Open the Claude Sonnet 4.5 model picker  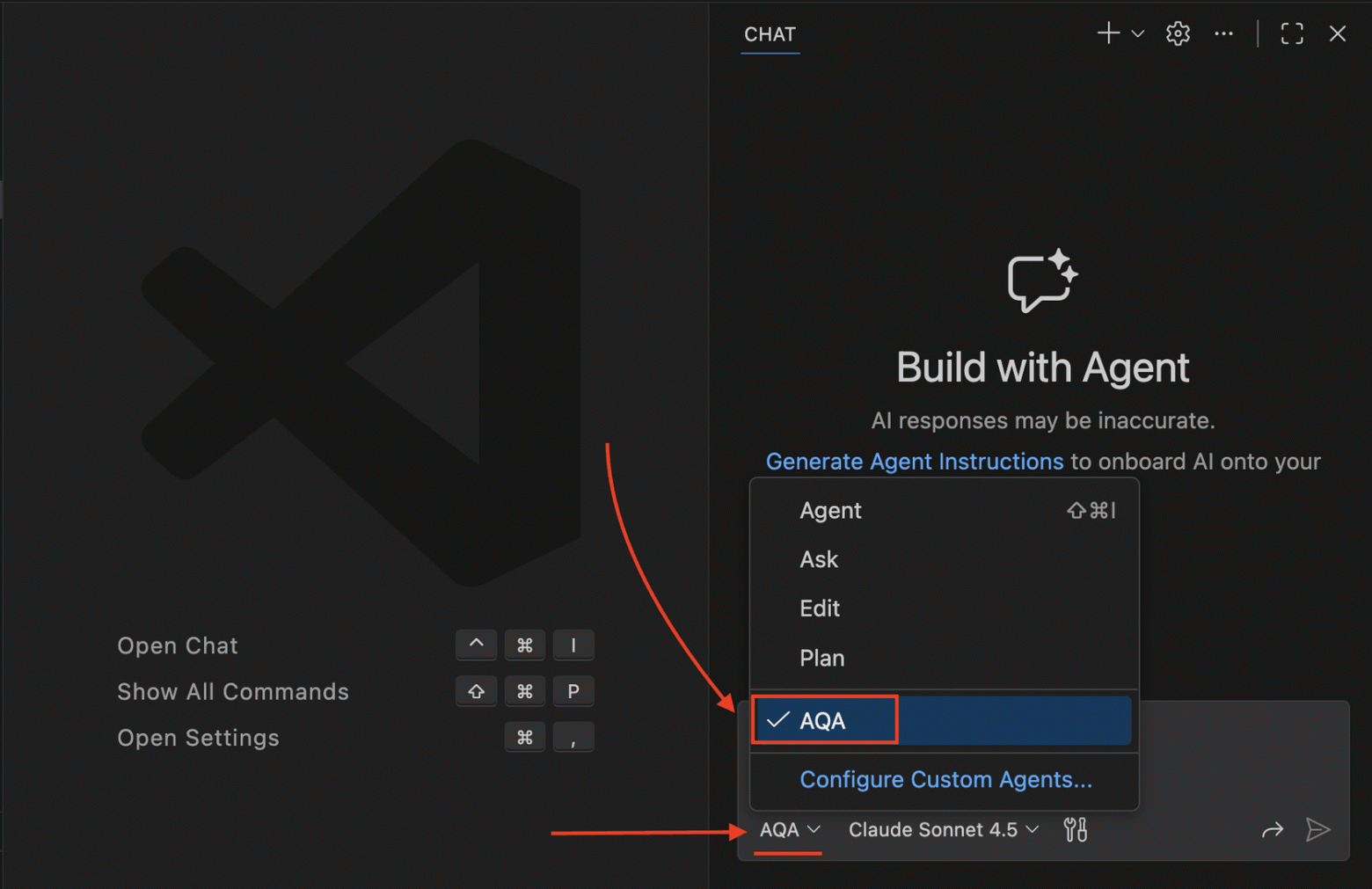(x=941, y=829)
